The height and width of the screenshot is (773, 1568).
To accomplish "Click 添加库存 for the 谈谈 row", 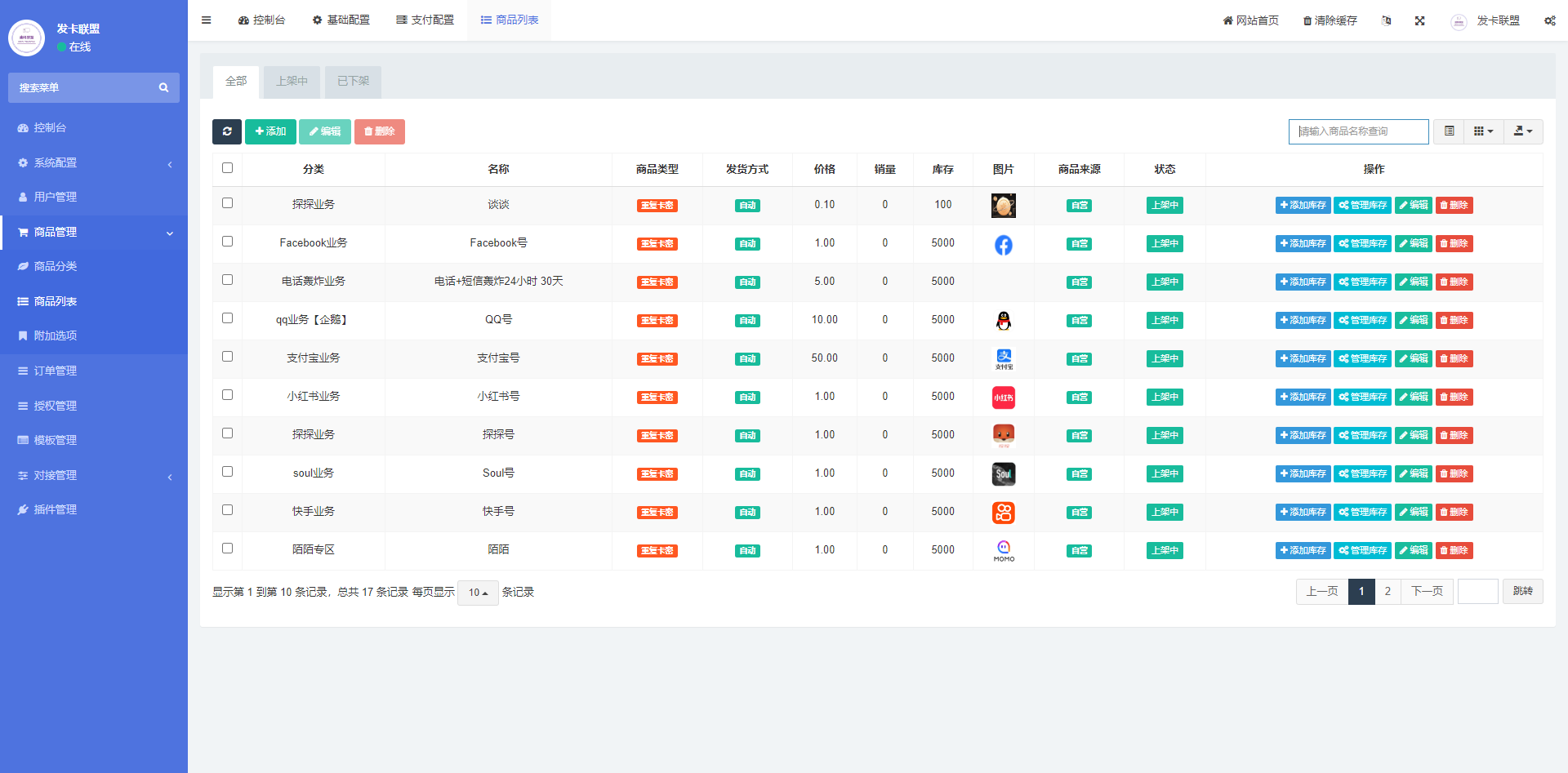I will 1303,206.
